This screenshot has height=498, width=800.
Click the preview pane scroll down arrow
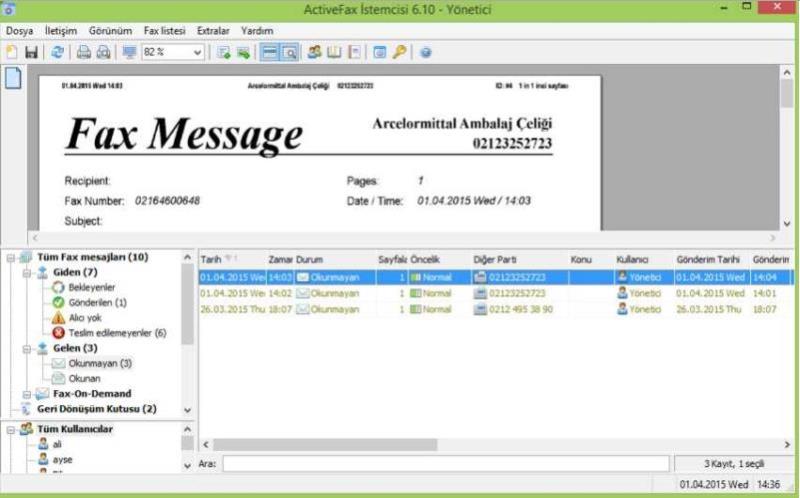coord(786,223)
